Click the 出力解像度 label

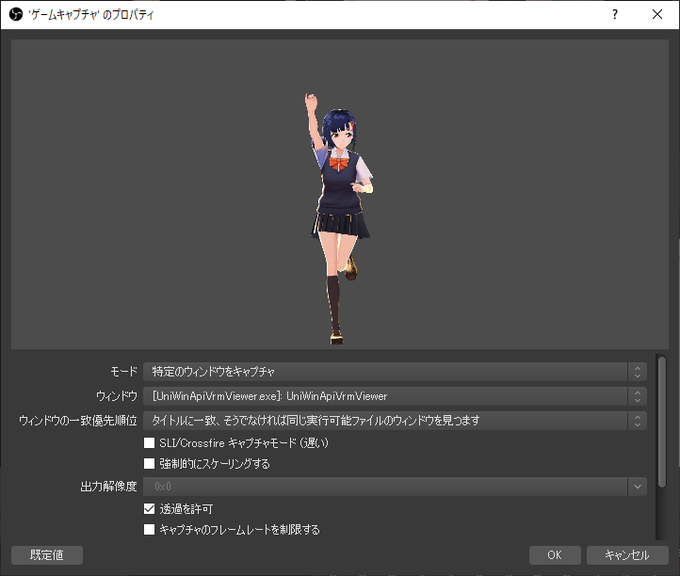pyautogui.click(x=109, y=487)
